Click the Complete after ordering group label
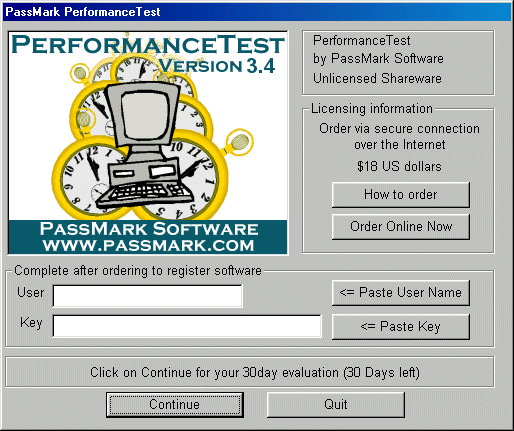The height and width of the screenshot is (431, 514). tap(138, 271)
